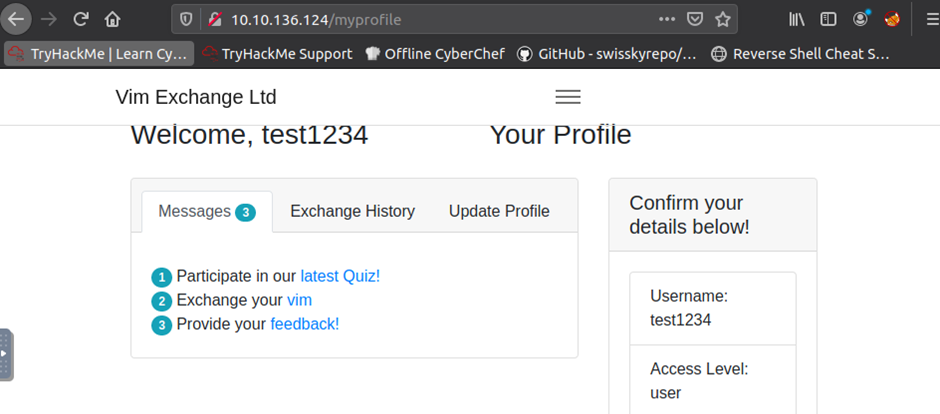Open the Firefox account icon
The width and height of the screenshot is (940, 414).
(861, 20)
